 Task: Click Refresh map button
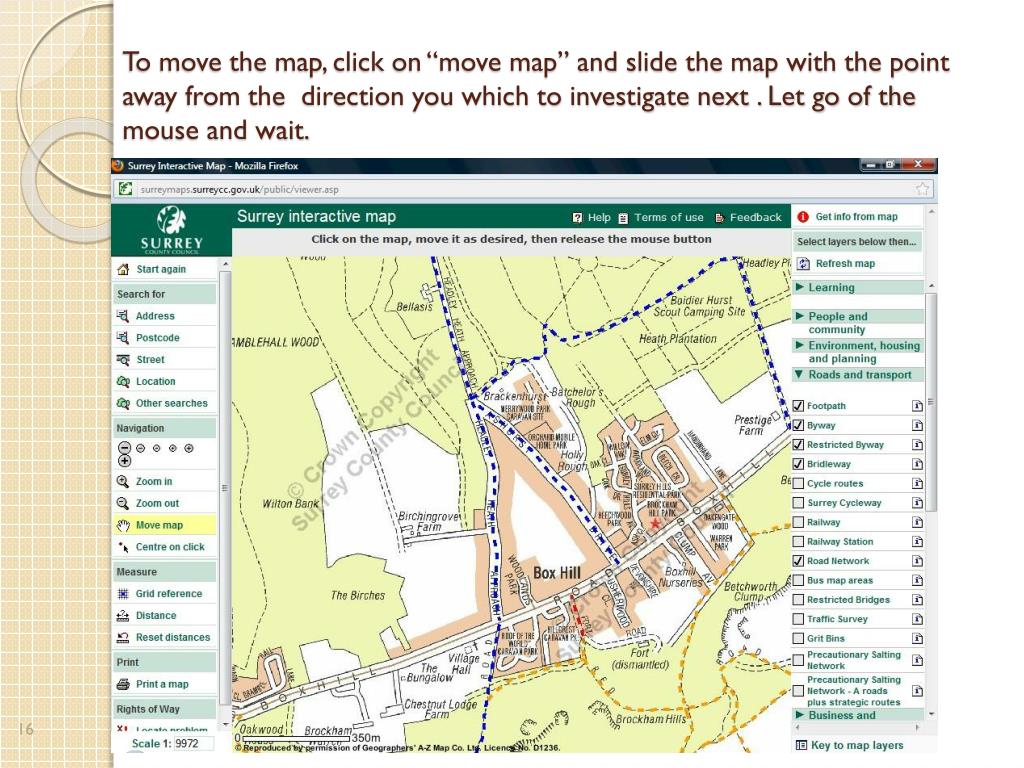pyautogui.click(x=845, y=264)
